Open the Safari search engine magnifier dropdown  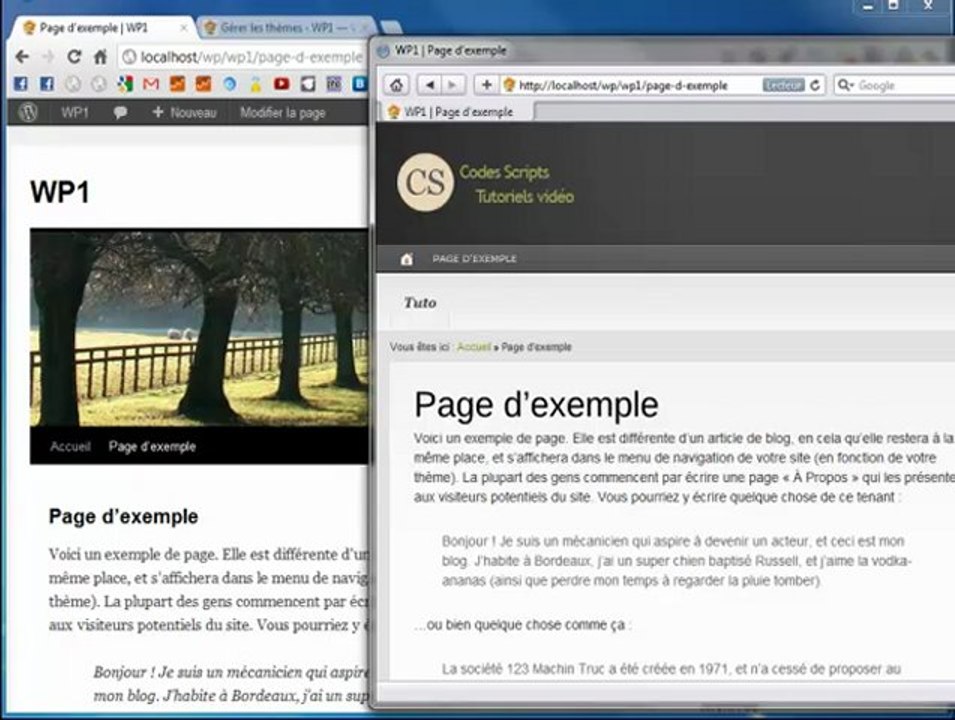click(x=845, y=85)
